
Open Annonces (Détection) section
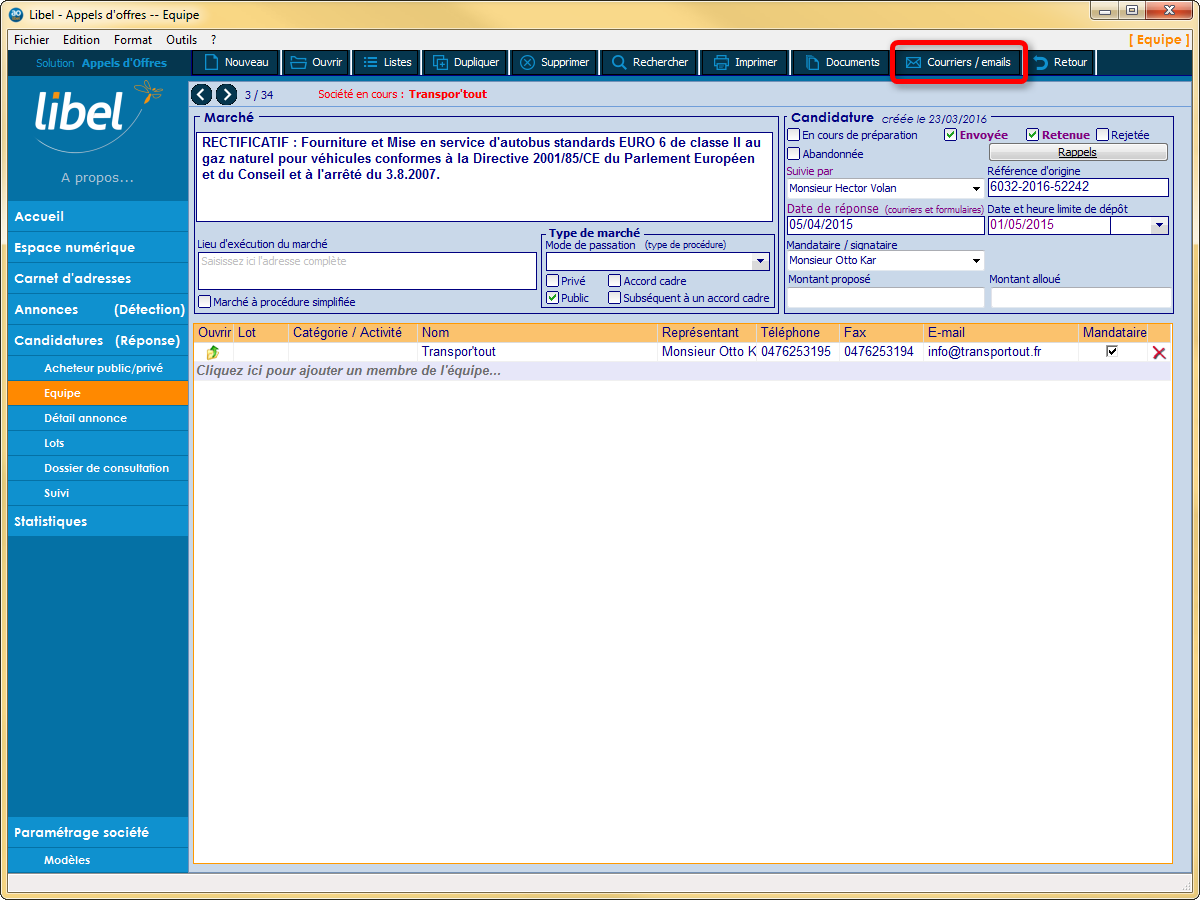pyautogui.click(x=97, y=309)
